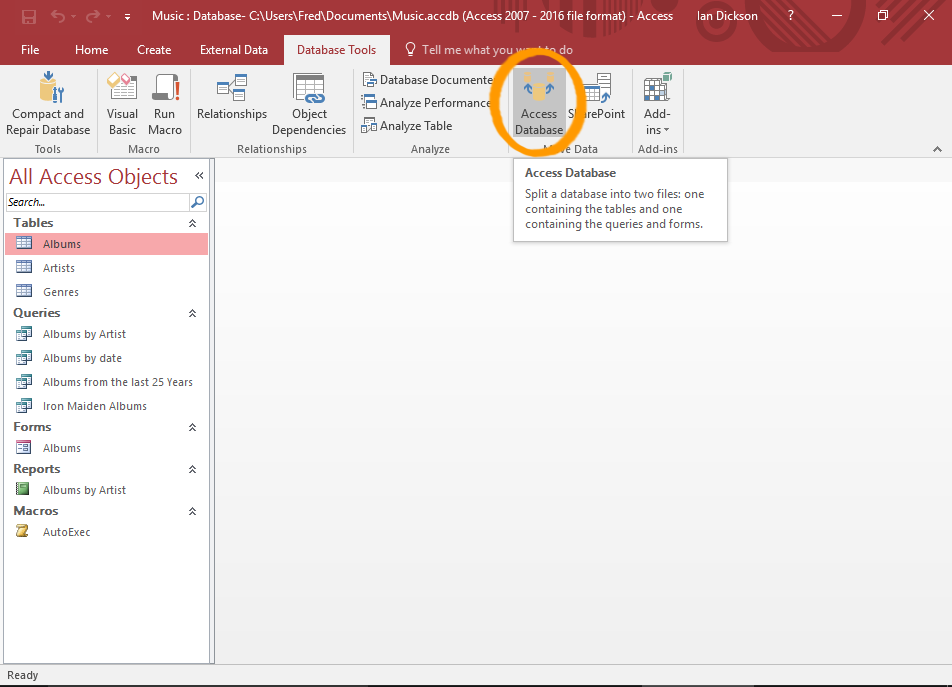Screen dimensions: 952x687
Task: Click the Help question mark icon
Action: (x=790, y=16)
